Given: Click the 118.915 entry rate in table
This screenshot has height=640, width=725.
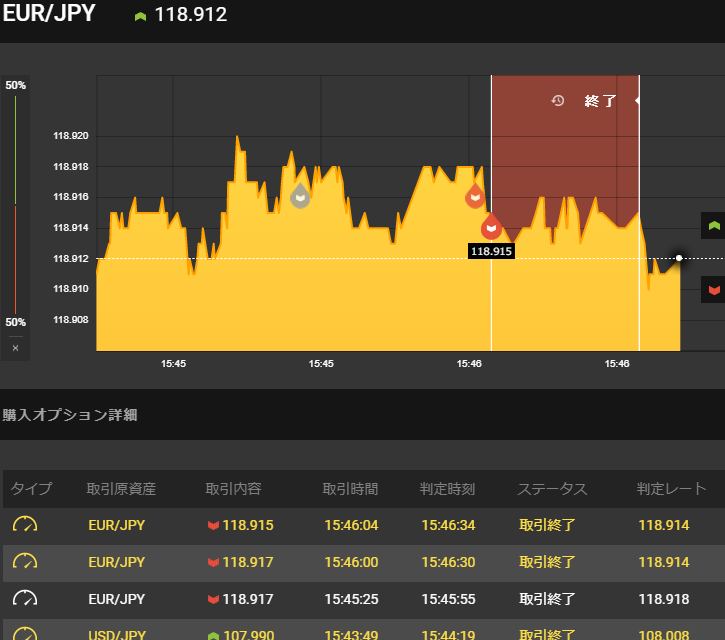Looking at the screenshot, I should click(248, 525).
